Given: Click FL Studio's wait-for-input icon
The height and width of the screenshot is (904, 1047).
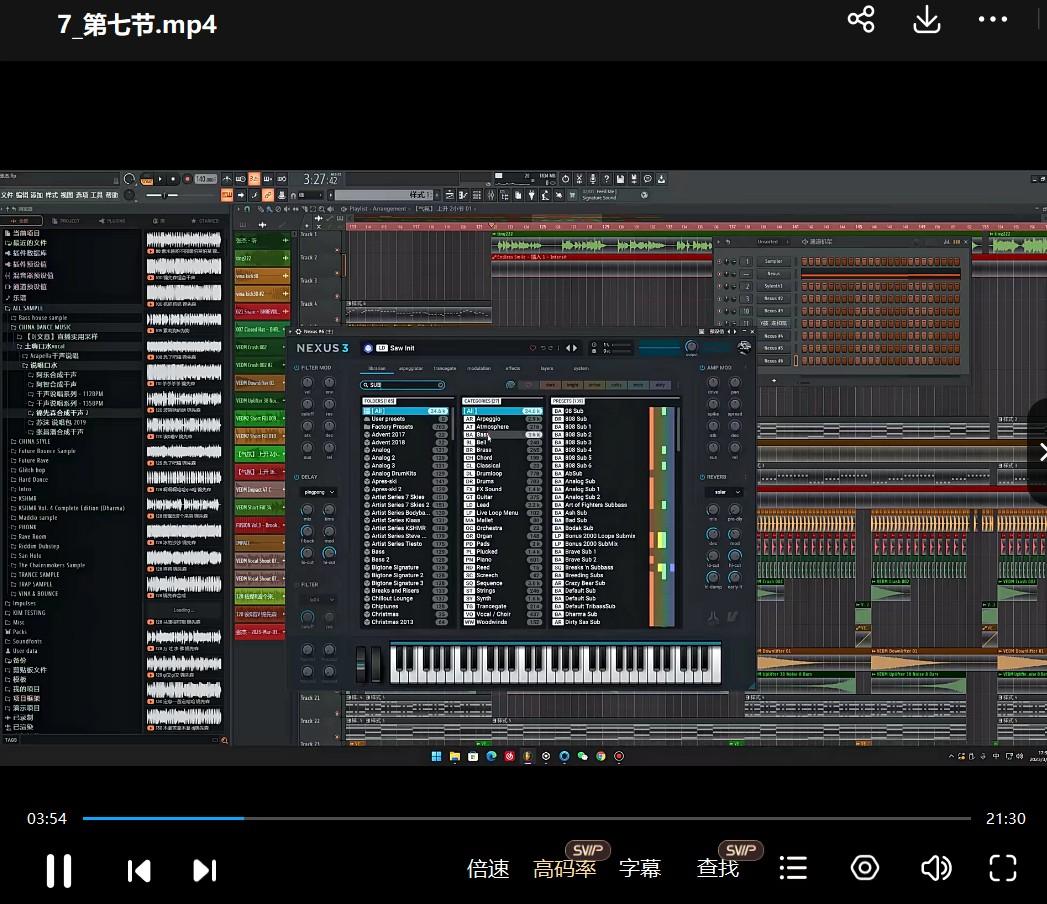Looking at the screenshot, I should tap(240, 179).
